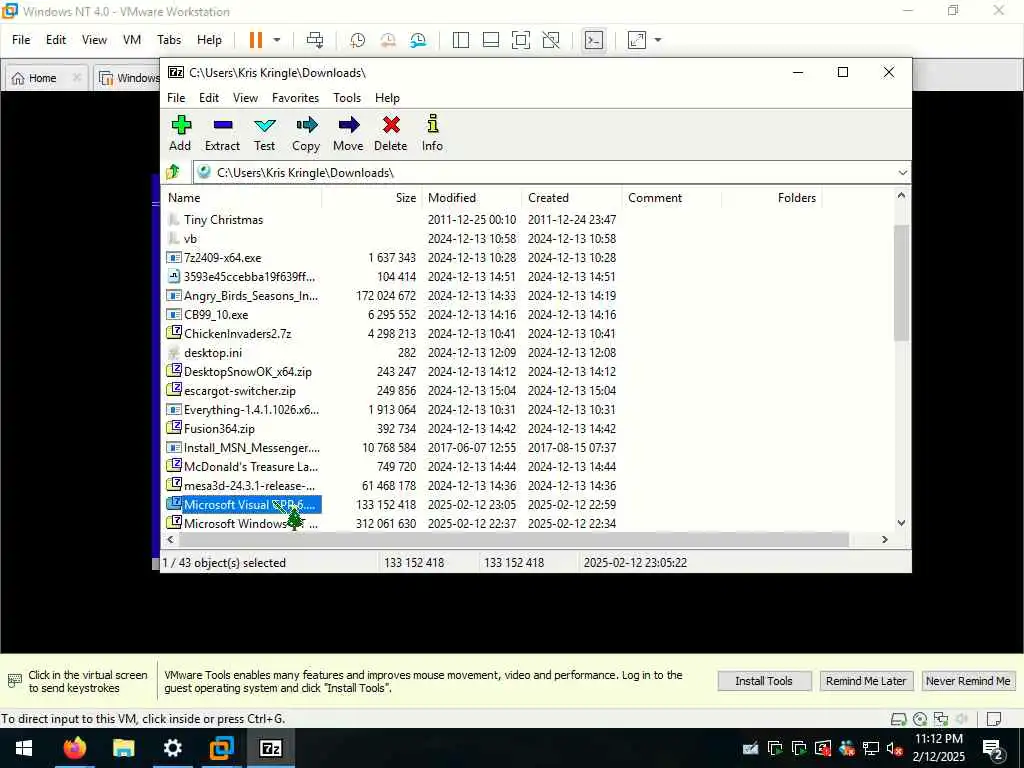Viewport: 1024px width, 768px height.
Task: Click the scroll down arrow of file list
Action: click(901, 523)
